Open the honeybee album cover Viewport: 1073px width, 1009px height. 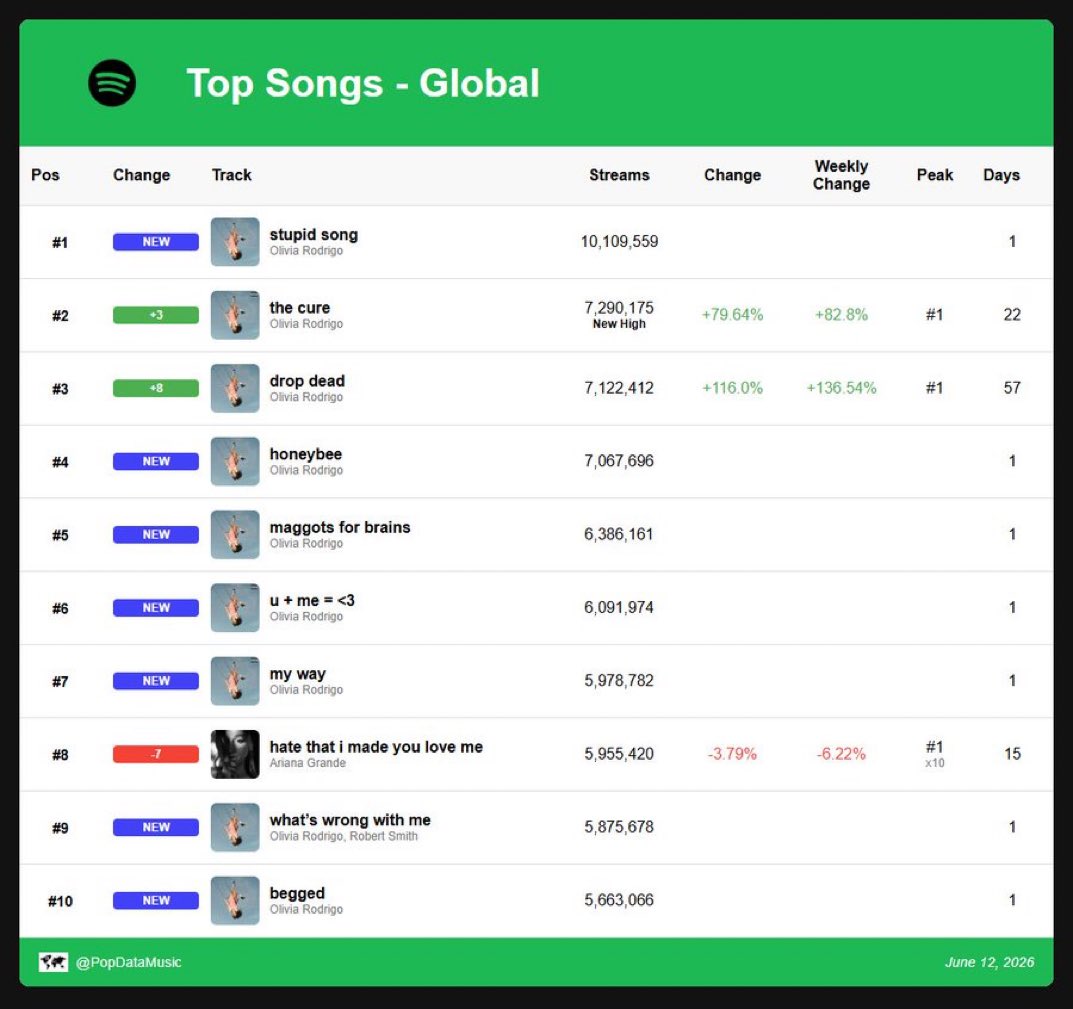(x=235, y=461)
